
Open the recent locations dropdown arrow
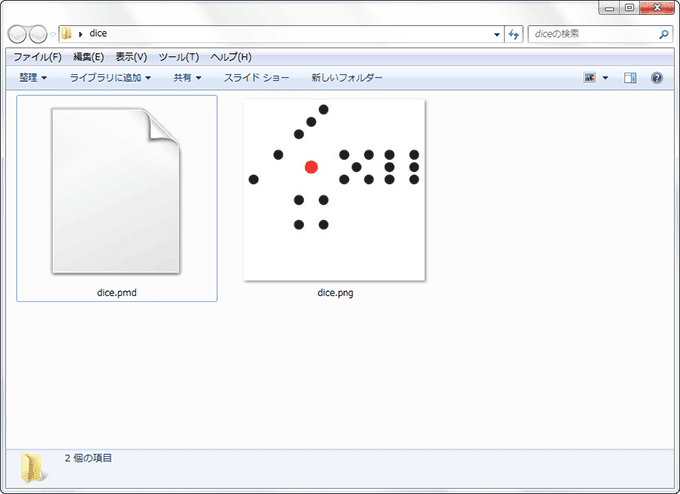[53, 34]
